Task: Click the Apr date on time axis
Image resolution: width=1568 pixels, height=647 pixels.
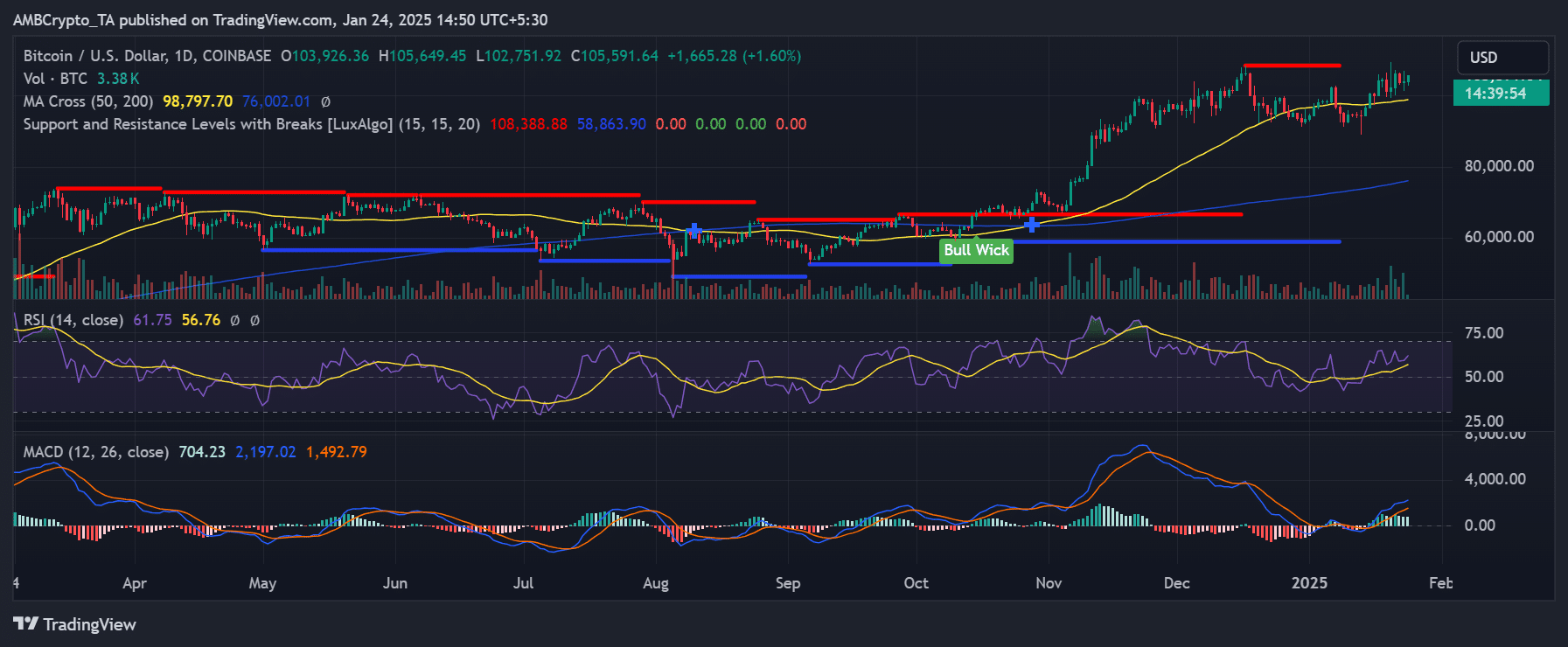Action: point(135,583)
